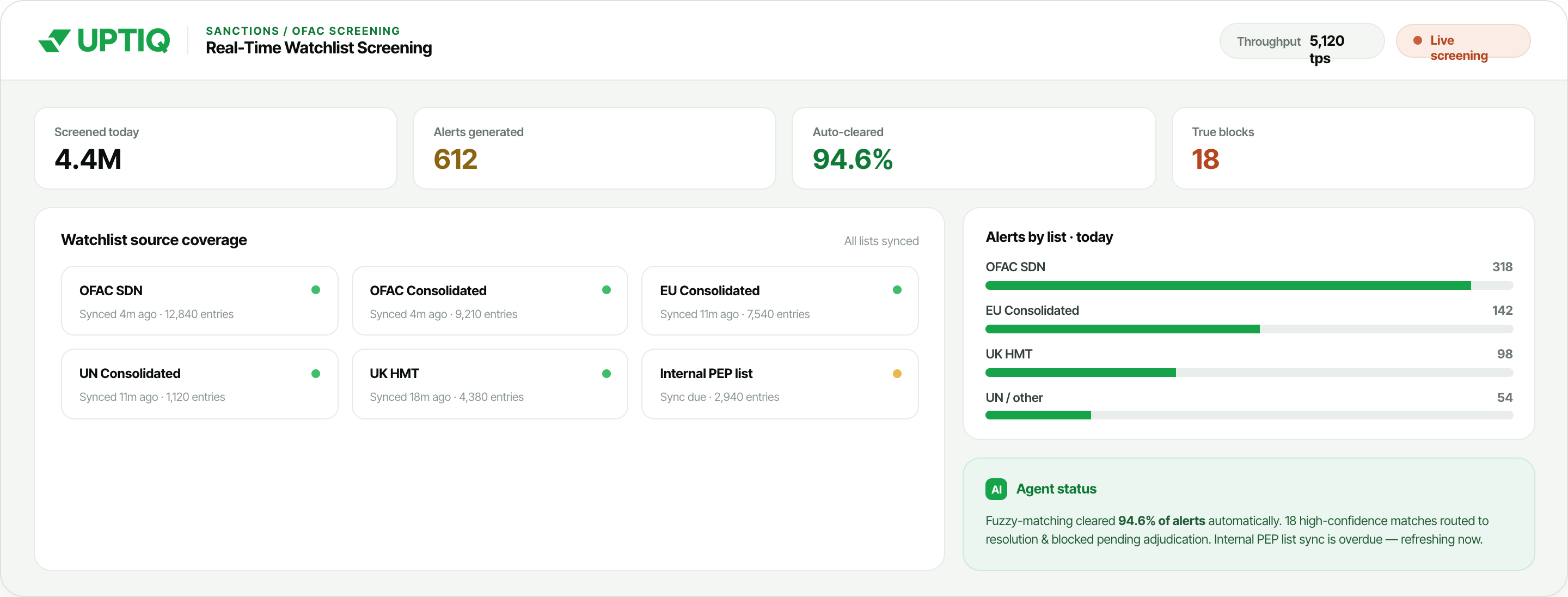Open the Internal PEP list source card
The height and width of the screenshot is (597, 1568).
[x=779, y=384]
